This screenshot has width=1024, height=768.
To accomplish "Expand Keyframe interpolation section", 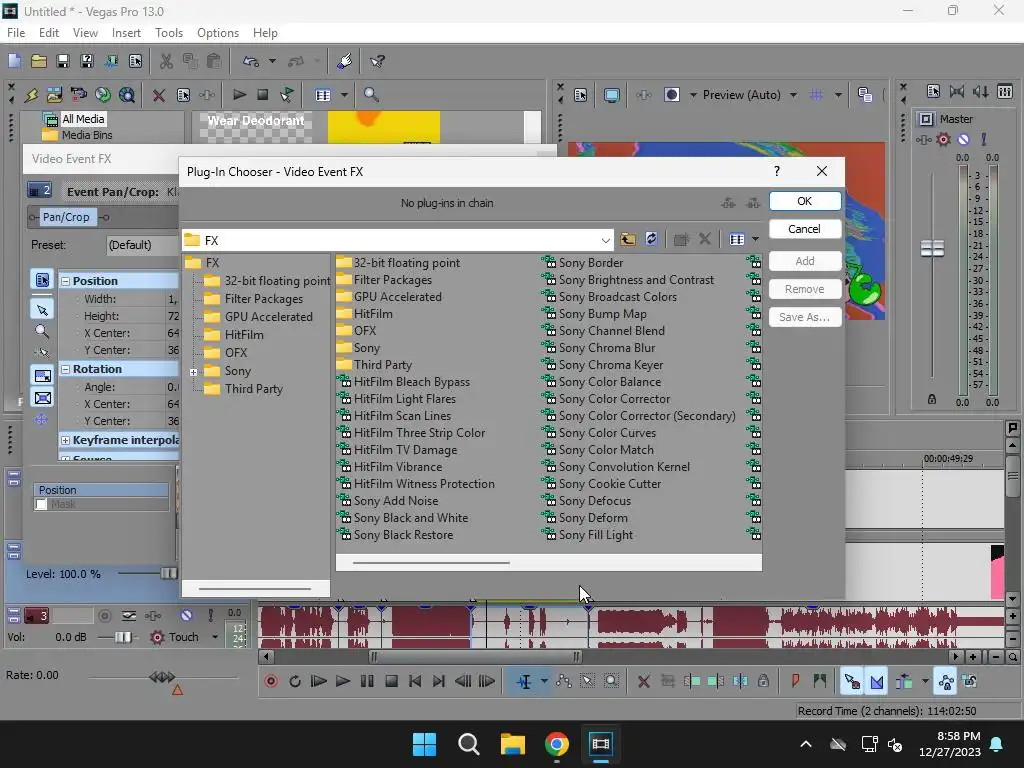I will (65, 440).
